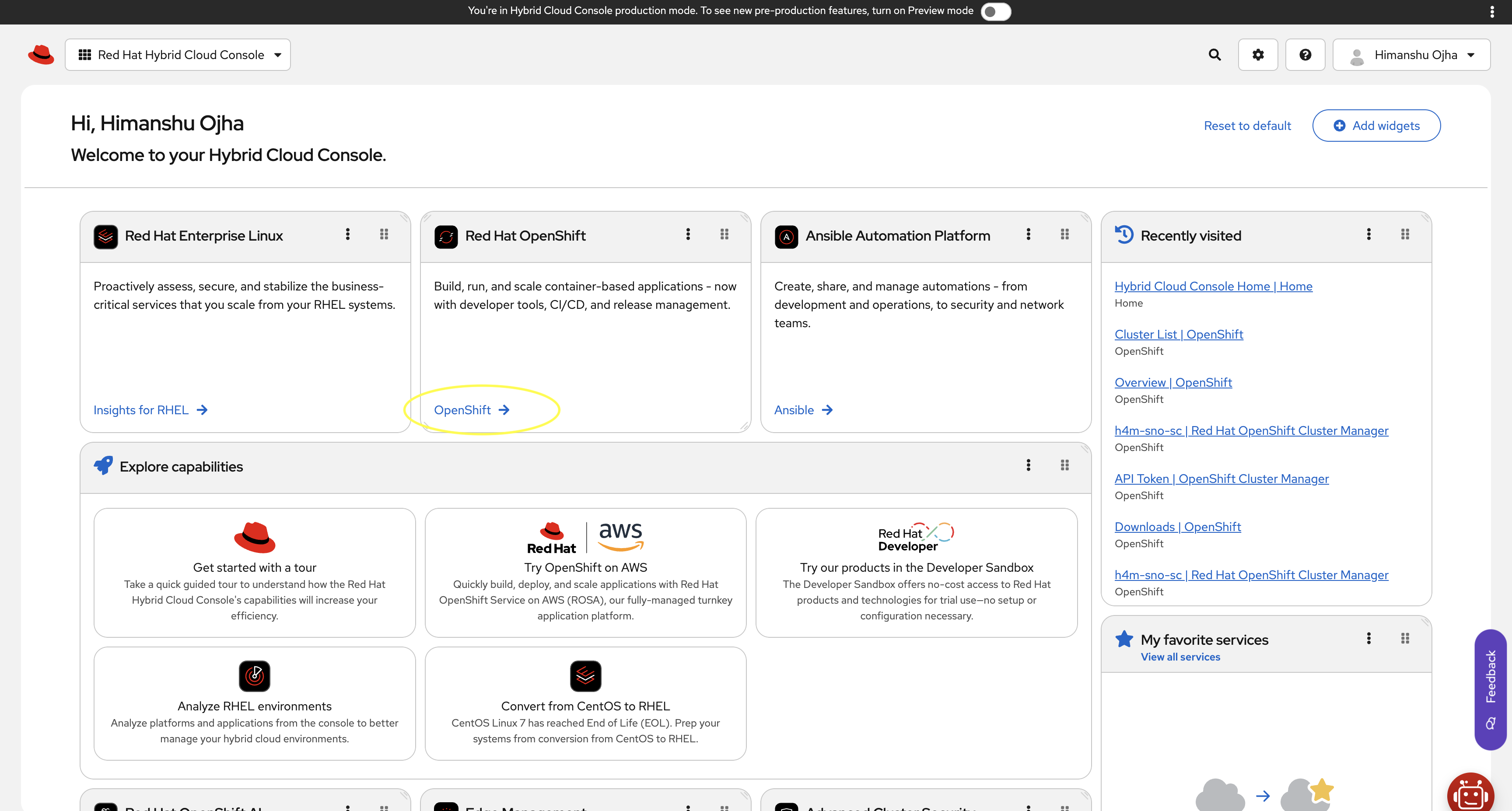Expand the Red Hat Hybrid Cloud Console dropdown
Image resolution: width=1512 pixels, height=811 pixels.
[277, 54]
